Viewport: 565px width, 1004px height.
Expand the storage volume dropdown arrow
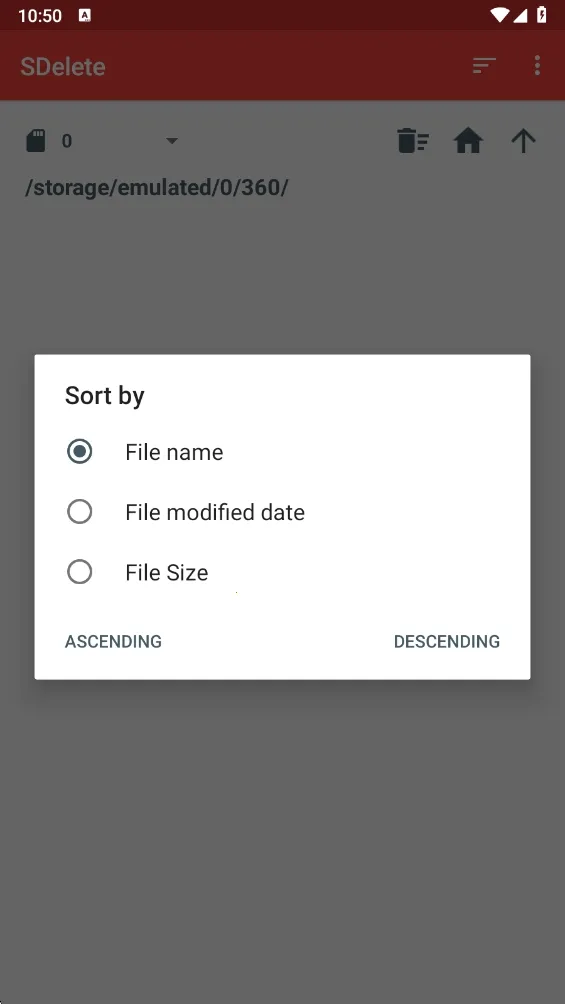click(x=172, y=141)
